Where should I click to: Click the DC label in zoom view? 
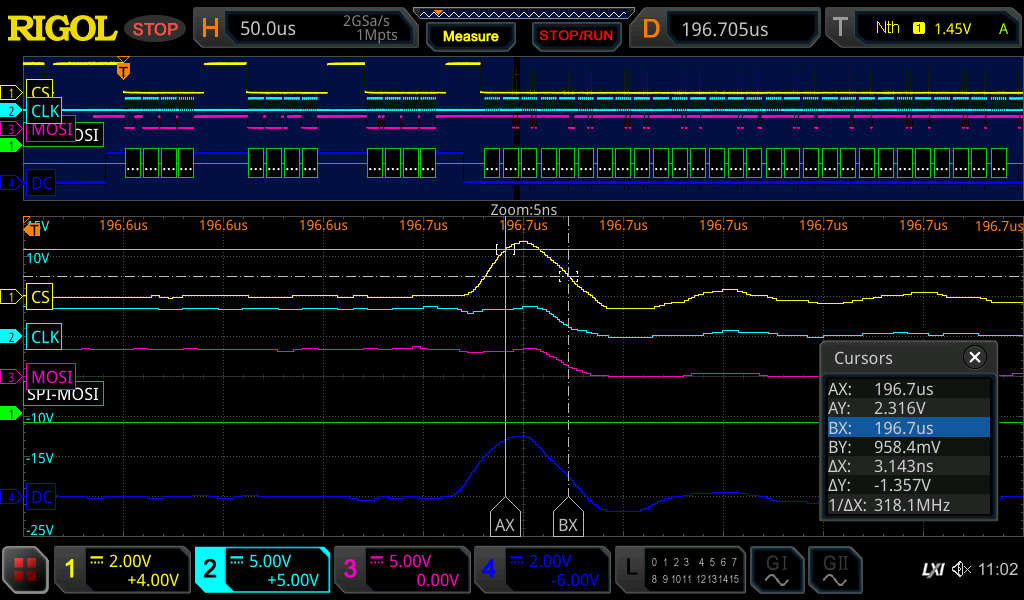click(41, 497)
